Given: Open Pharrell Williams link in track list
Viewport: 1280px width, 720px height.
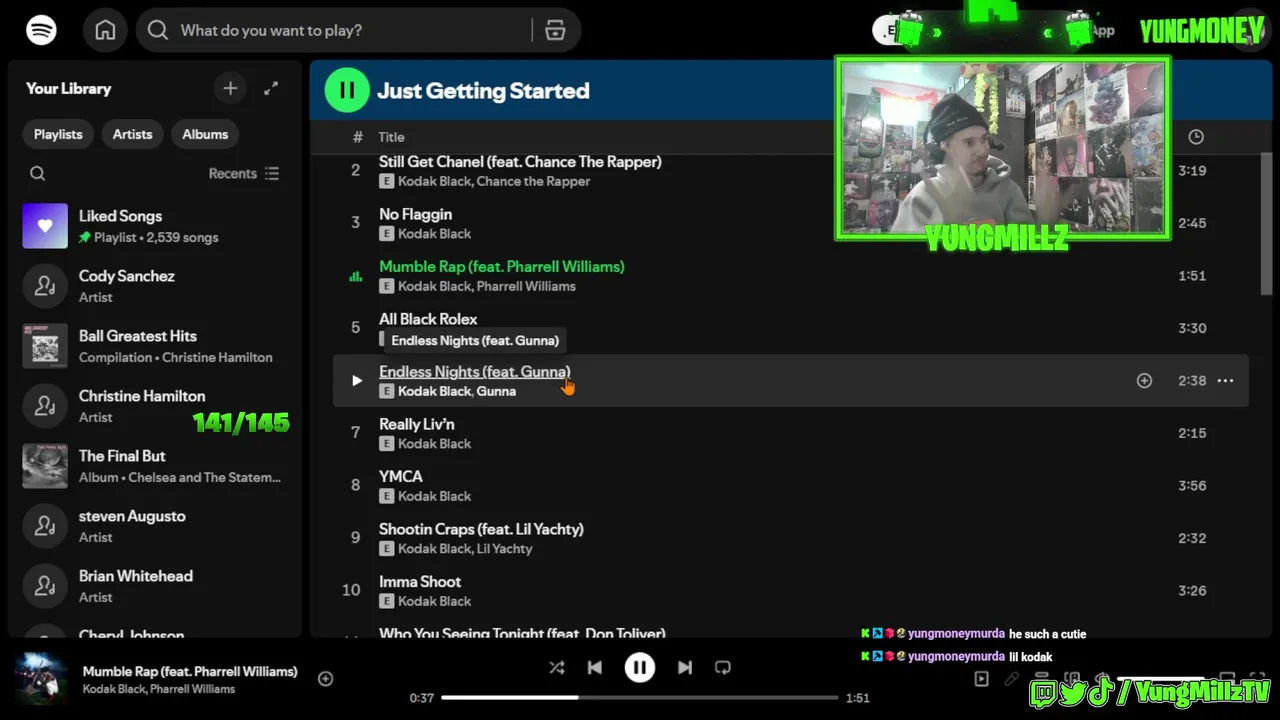Looking at the screenshot, I should (x=526, y=286).
